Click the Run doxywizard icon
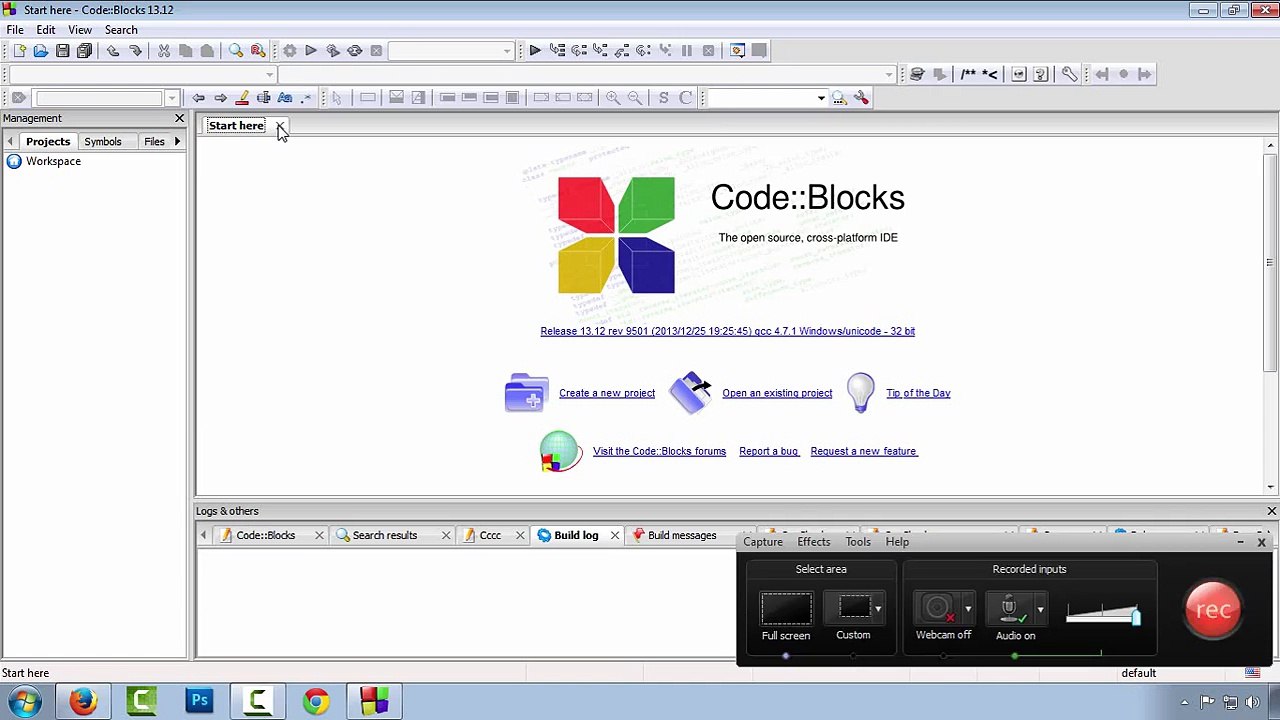Screen dimensions: 1280x720 tap(917, 74)
